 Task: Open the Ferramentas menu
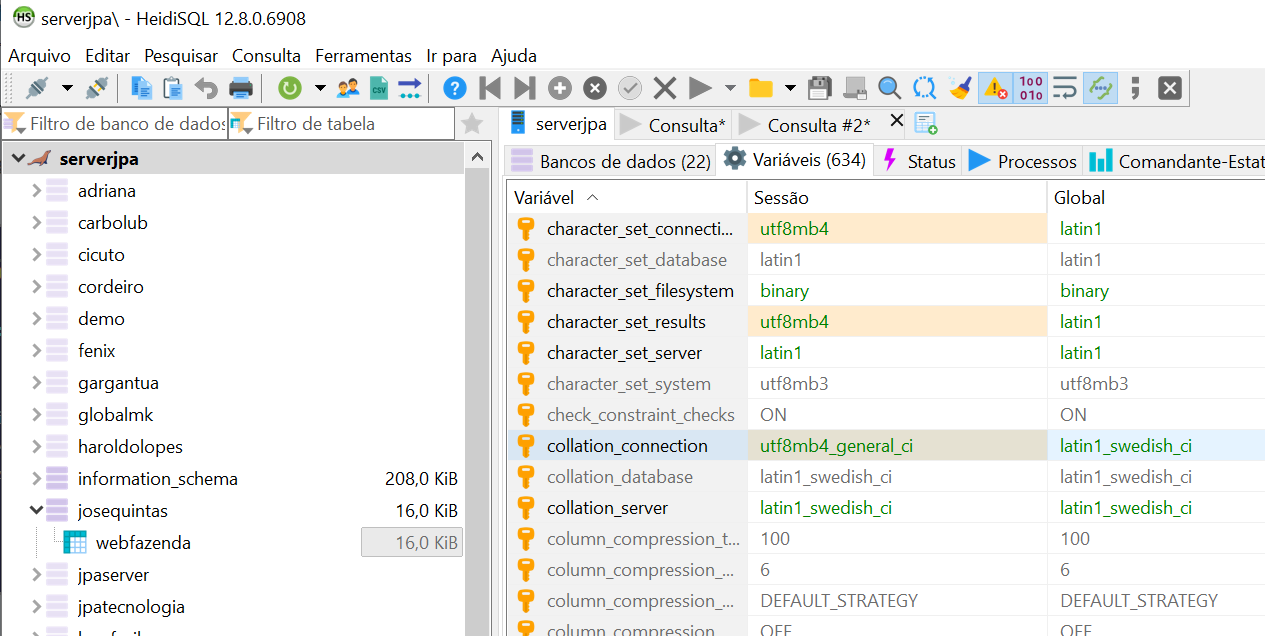click(363, 56)
